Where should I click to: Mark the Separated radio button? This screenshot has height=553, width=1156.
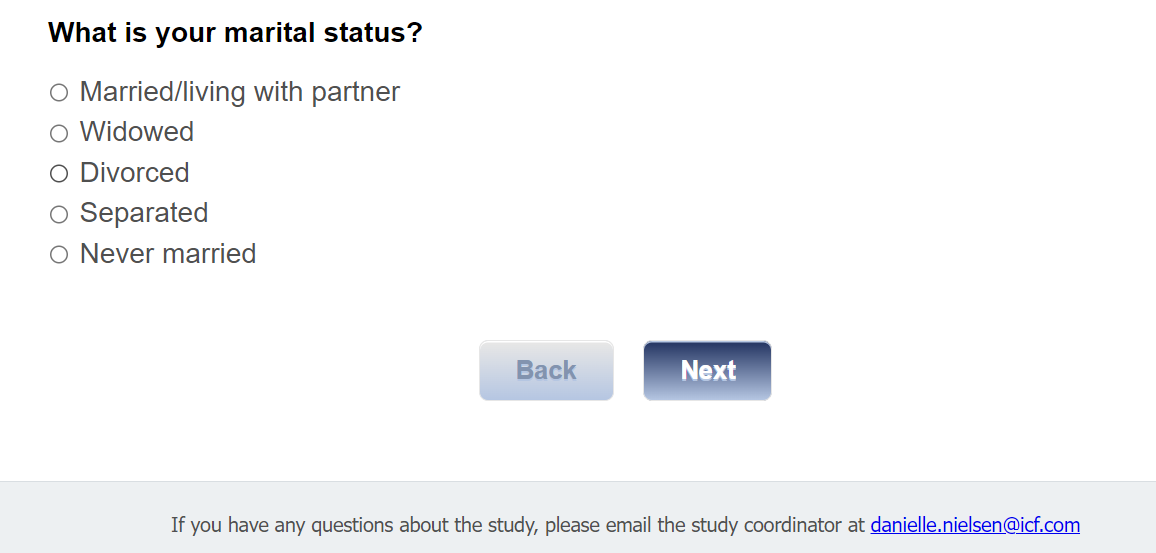(59, 214)
